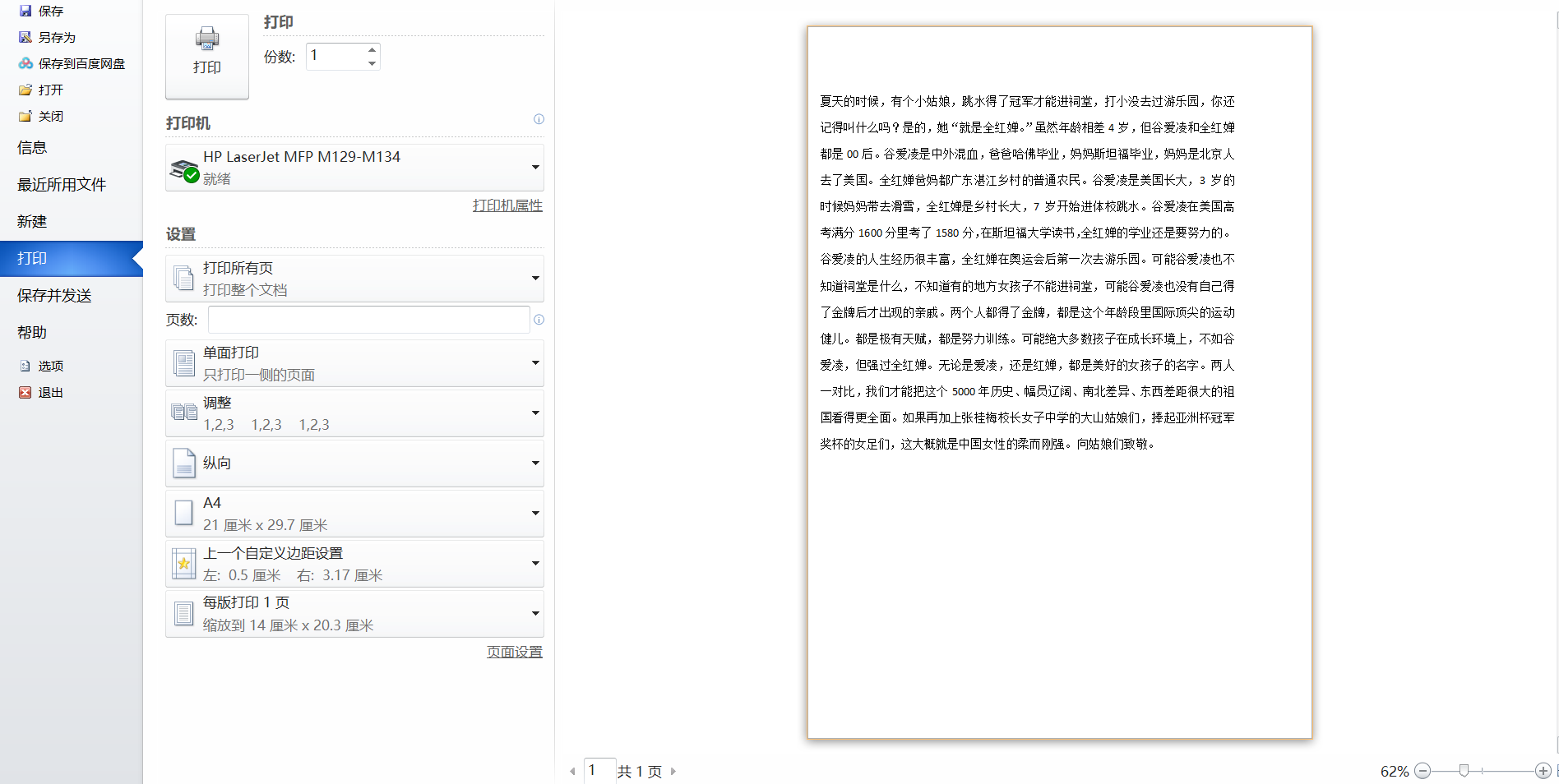The width and height of the screenshot is (1559, 784).
Task: Click the 62% zoom level label
Action: point(1395,771)
